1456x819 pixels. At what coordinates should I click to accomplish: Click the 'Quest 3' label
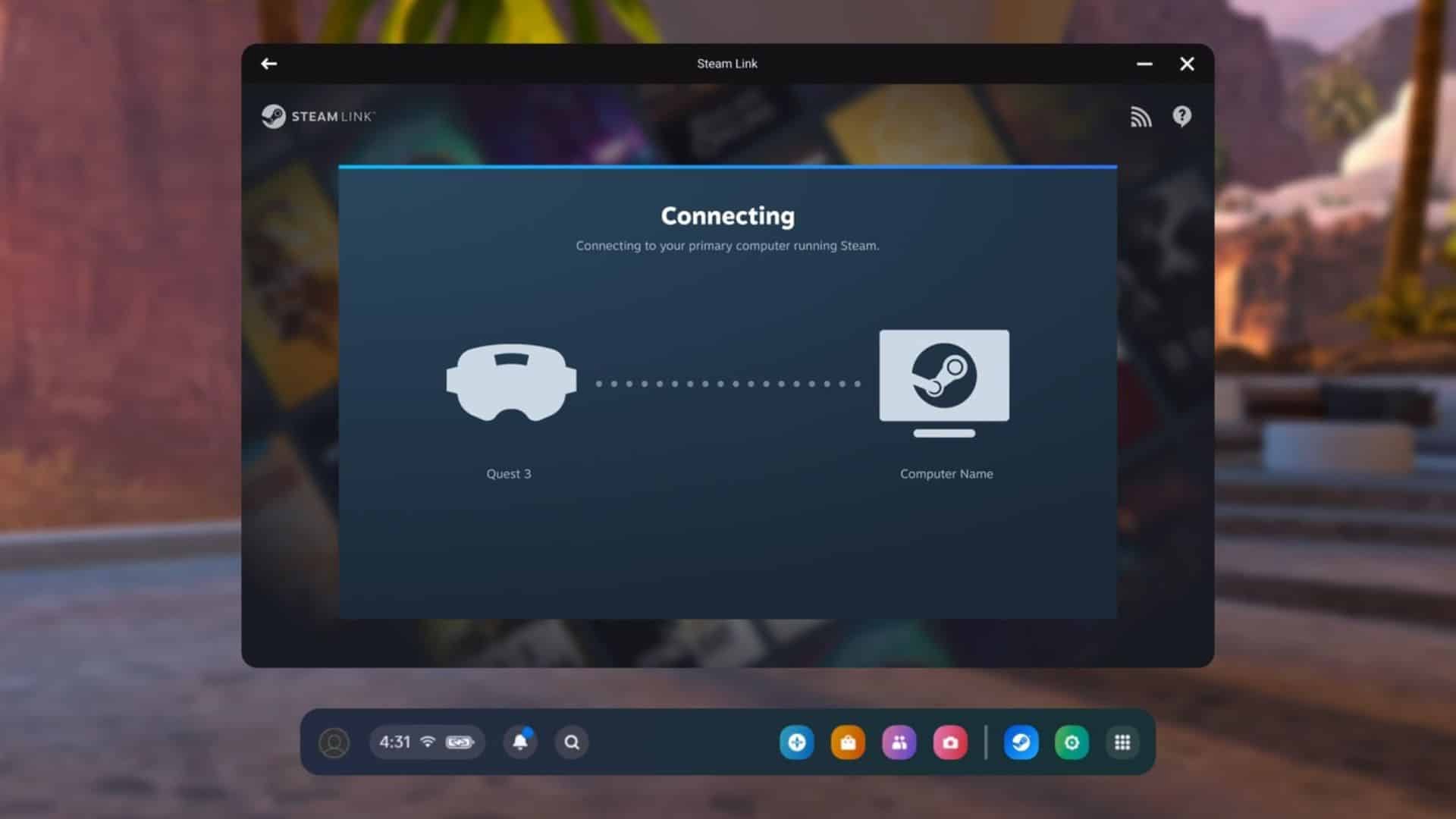pos(509,474)
